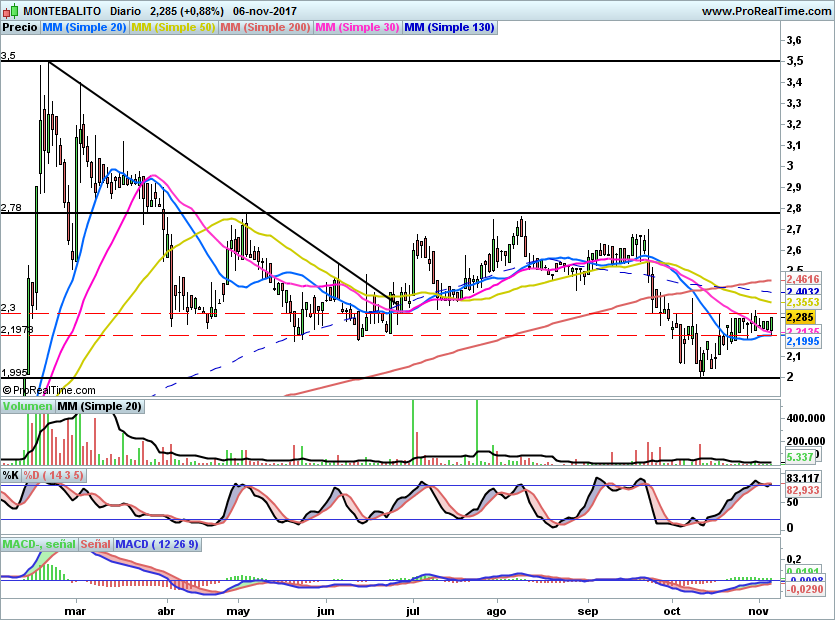Click the Diario timeframe in the title
835x620 pixels.
pyautogui.click(x=126, y=10)
